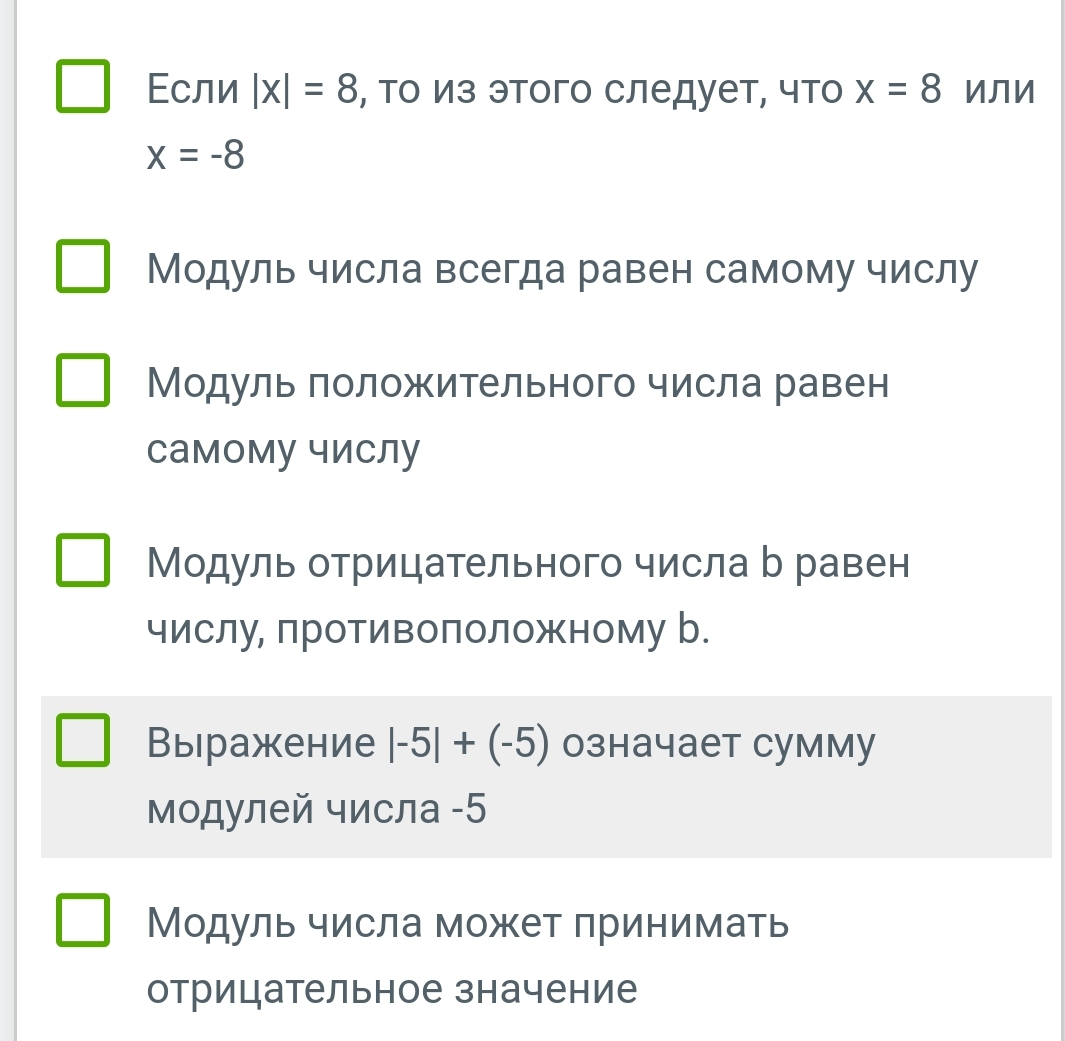Click the label text "Модуль положительного числа равен"
This screenshot has height=1041, width=1065.
pos(517,383)
